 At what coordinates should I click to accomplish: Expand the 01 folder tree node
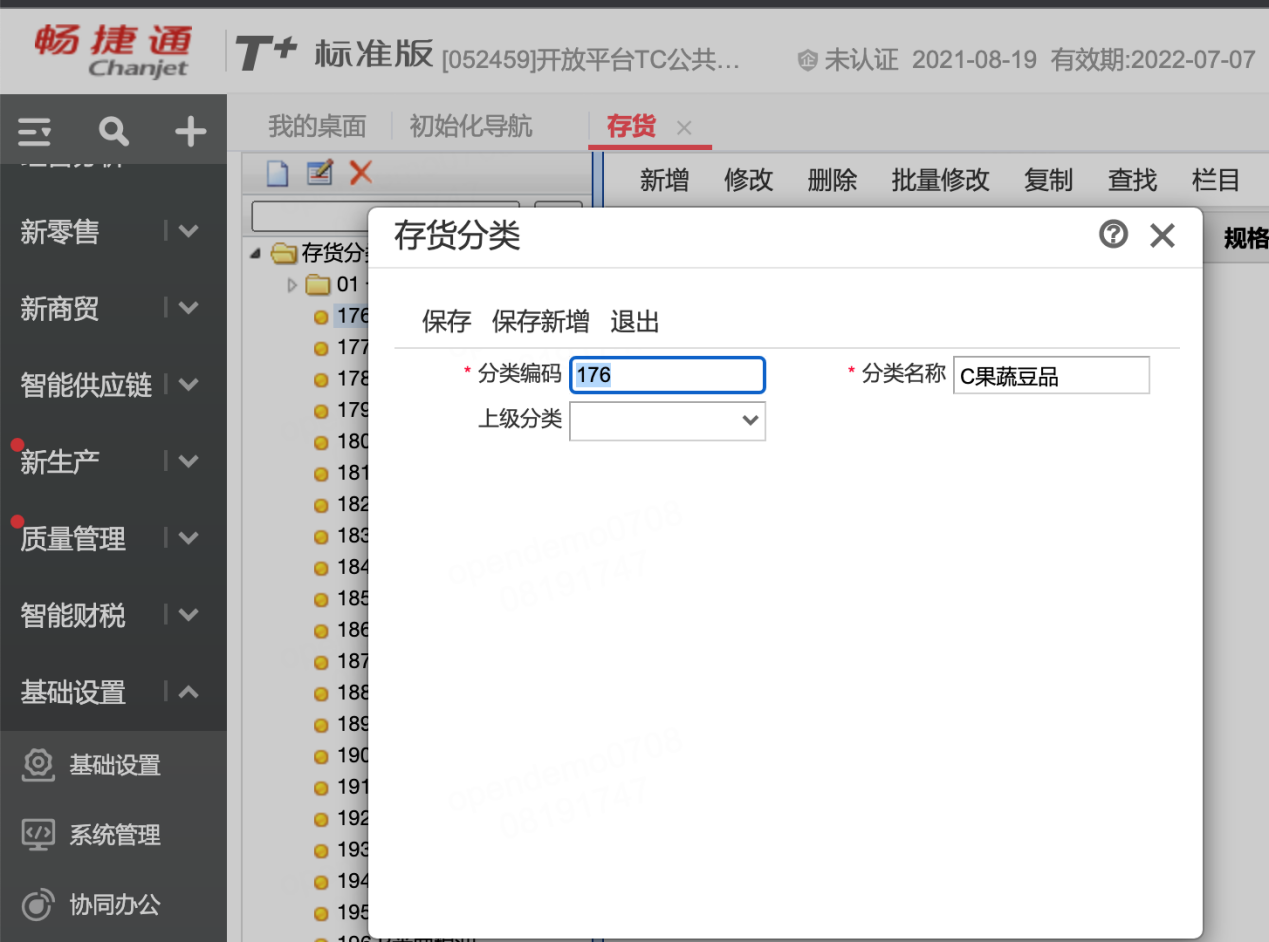(293, 286)
